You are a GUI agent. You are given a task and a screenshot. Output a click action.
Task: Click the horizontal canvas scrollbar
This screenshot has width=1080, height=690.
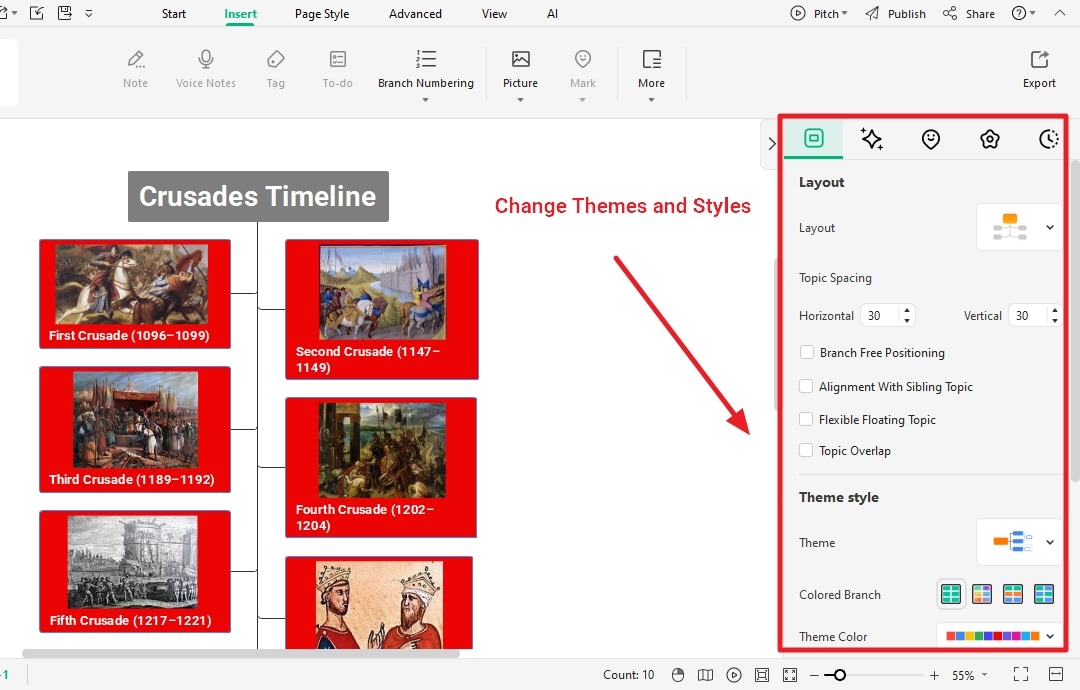(x=241, y=653)
